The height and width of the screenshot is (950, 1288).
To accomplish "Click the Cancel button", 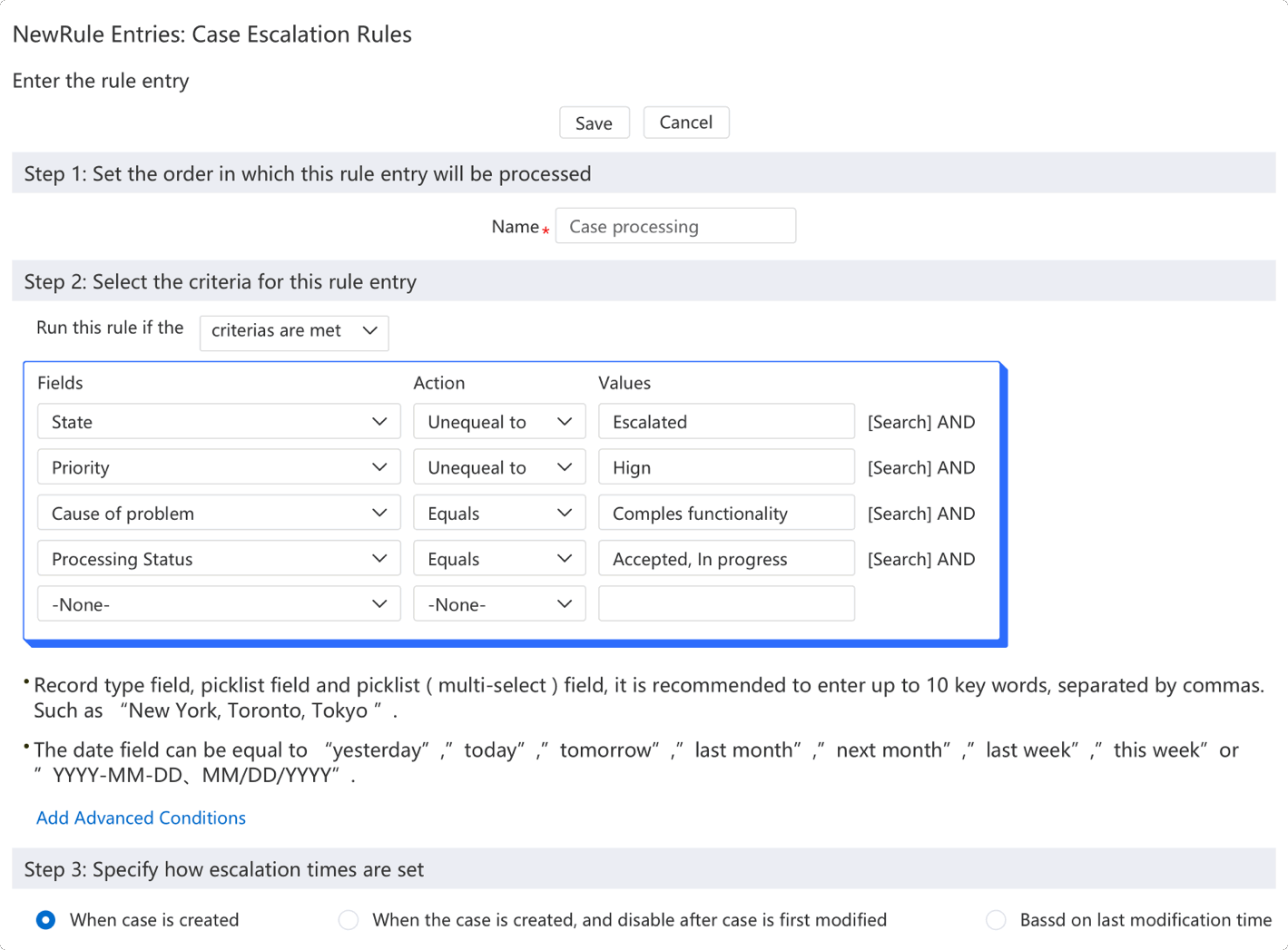I will [x=685, y=122].
